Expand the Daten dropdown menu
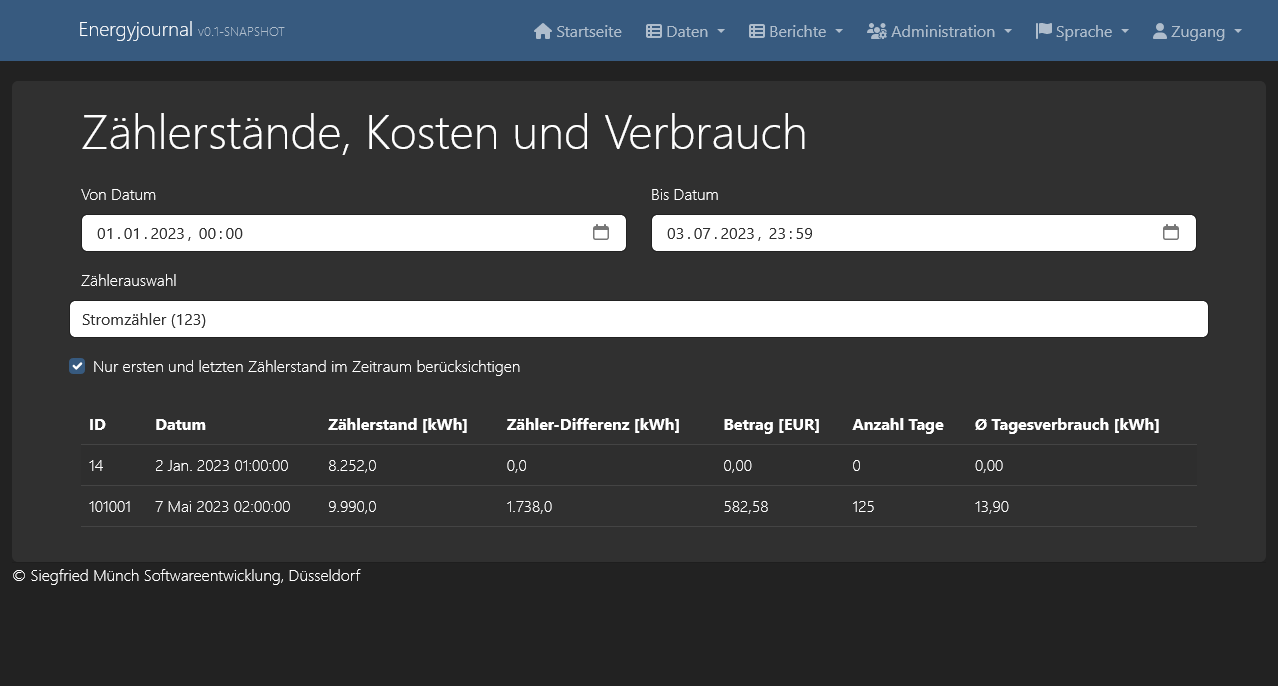Image resolution: width=1278 pixels, height=686 pixels. 685,31
